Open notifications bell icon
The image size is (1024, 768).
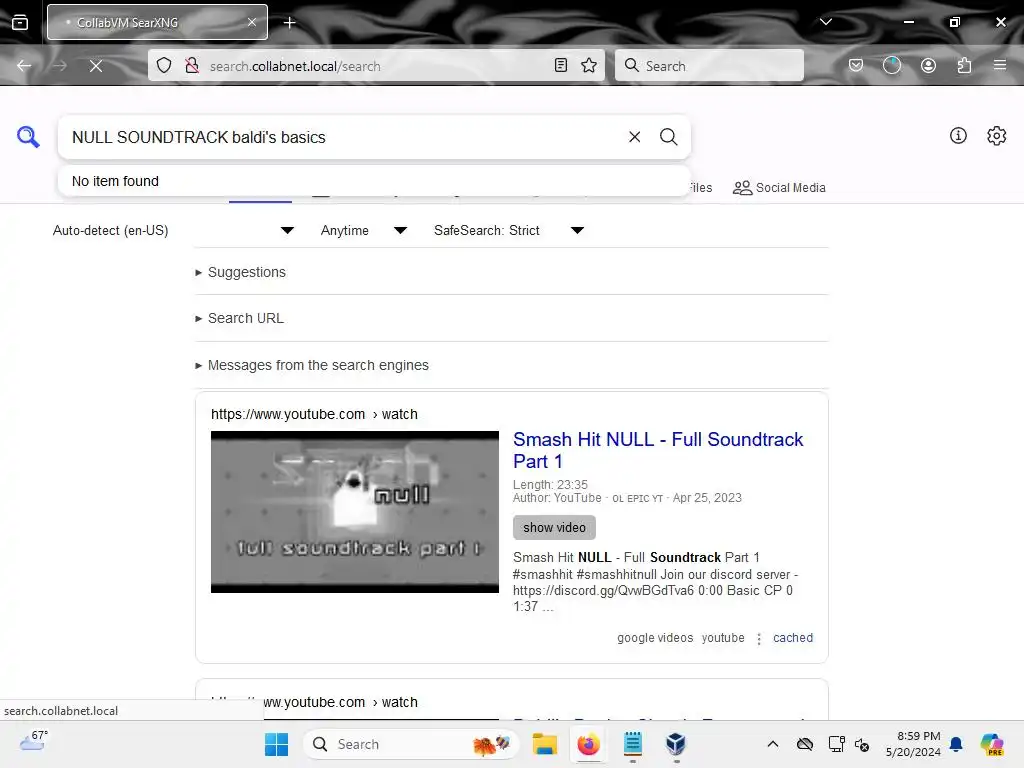click(x=956, y=744)
